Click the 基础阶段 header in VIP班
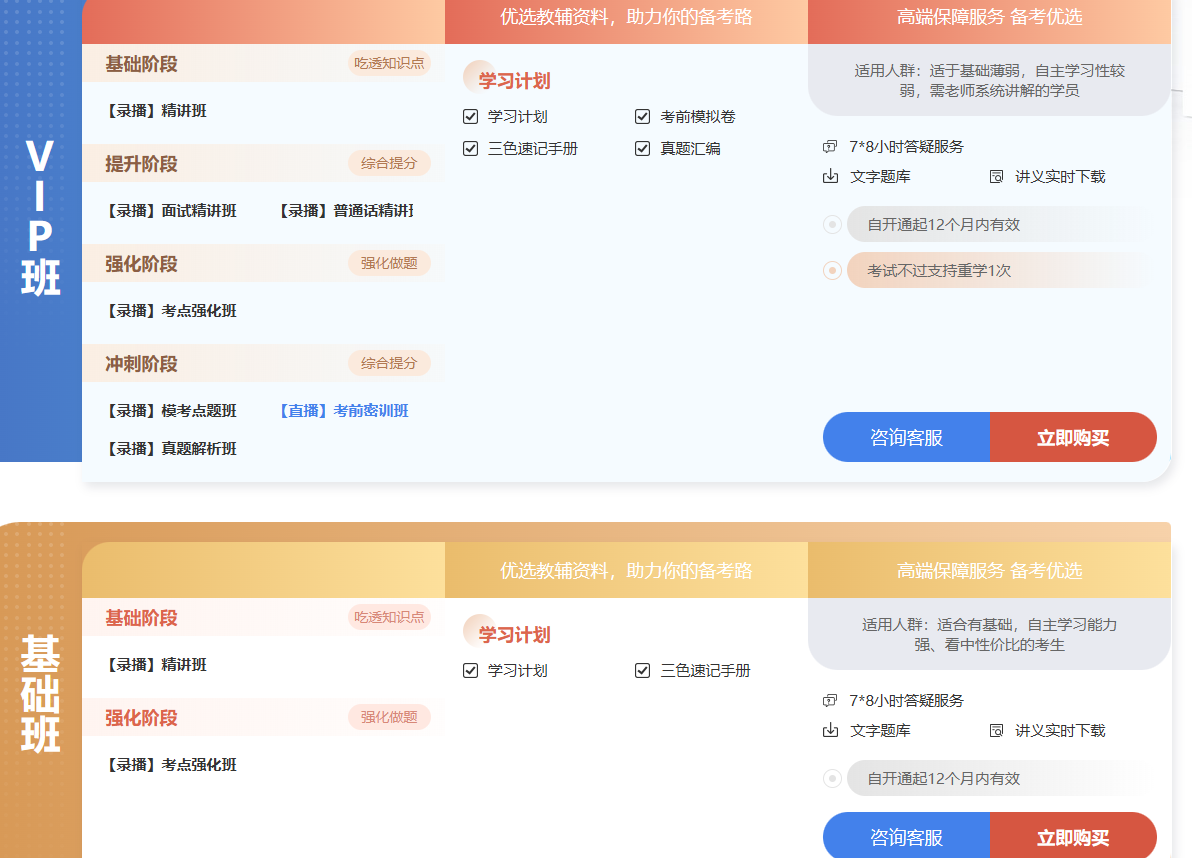The image size is (1192, 858). point(141,65)
